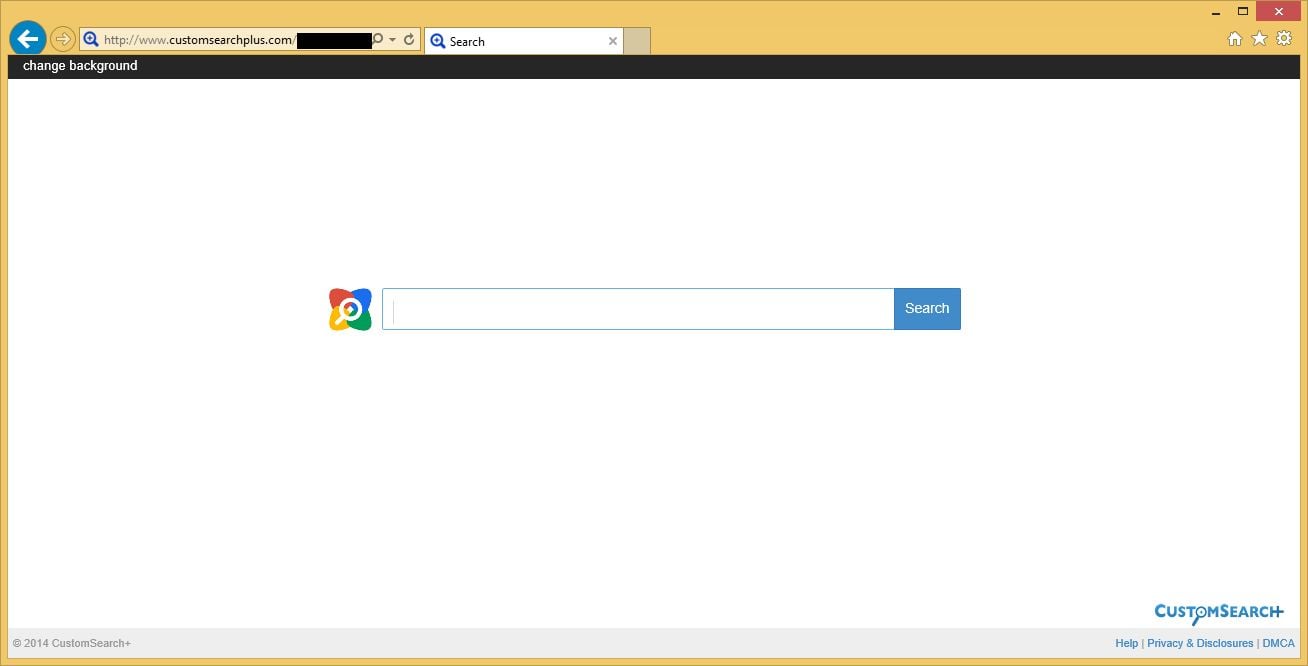The width and height of the screenshot is (1308, 666).
Task: Click the back navigation arrow
Action: [27, 38]
